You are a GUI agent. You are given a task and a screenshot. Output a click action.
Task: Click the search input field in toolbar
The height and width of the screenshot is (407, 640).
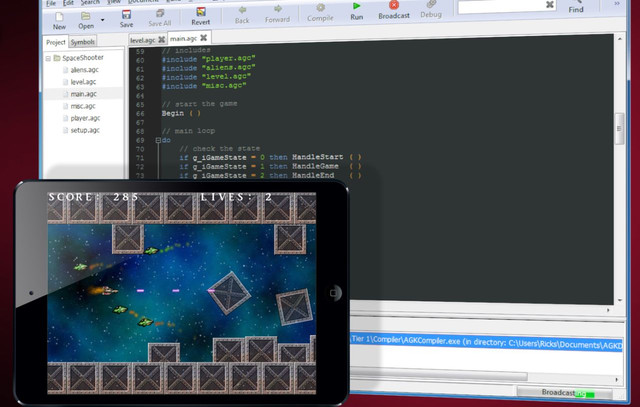tap(502, 5)
